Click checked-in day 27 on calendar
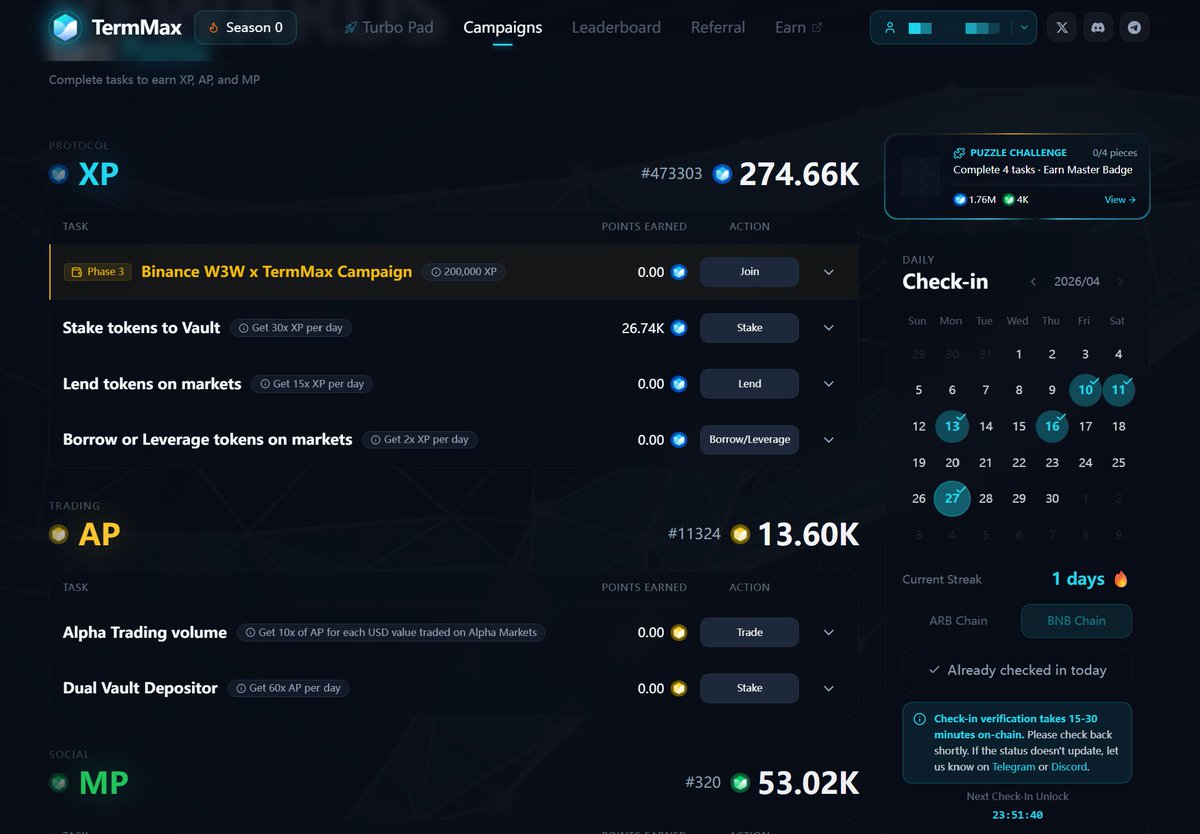The image size is (1200, 834). click(952, 498)
